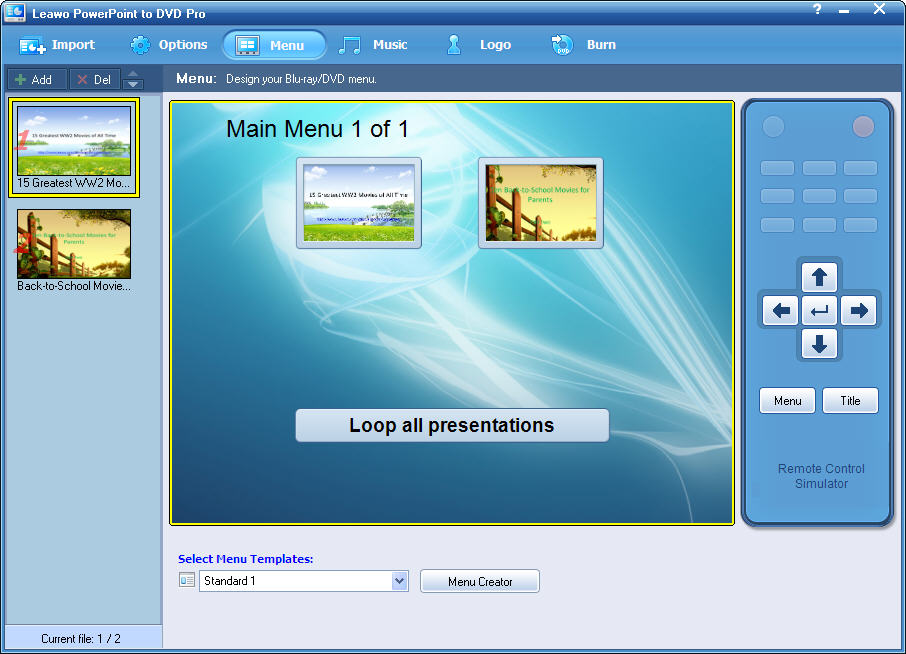Switch to the Options tab

tap(169, 45)
